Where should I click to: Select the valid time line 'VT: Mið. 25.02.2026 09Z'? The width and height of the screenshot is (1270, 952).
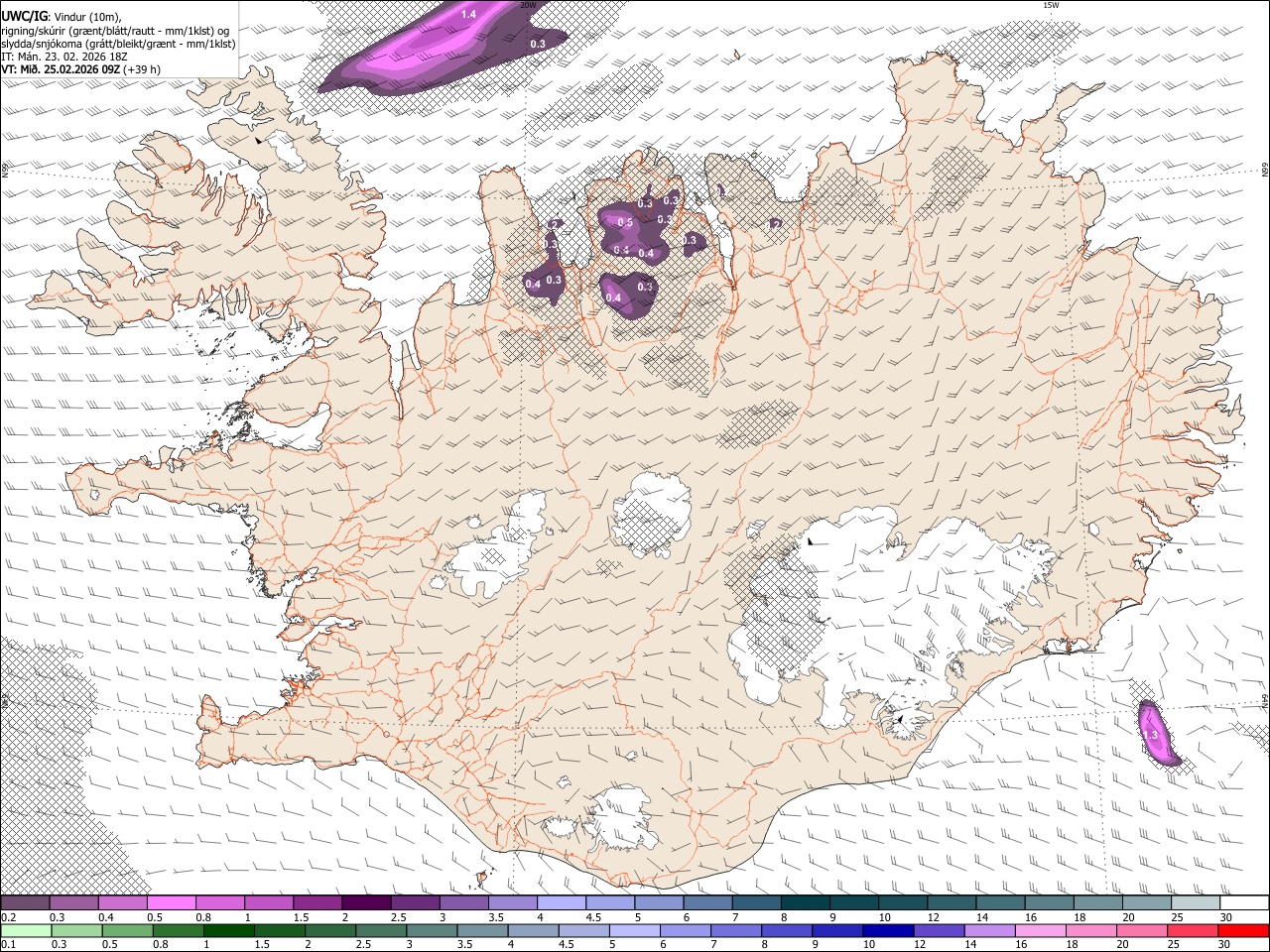pos(62,69)
